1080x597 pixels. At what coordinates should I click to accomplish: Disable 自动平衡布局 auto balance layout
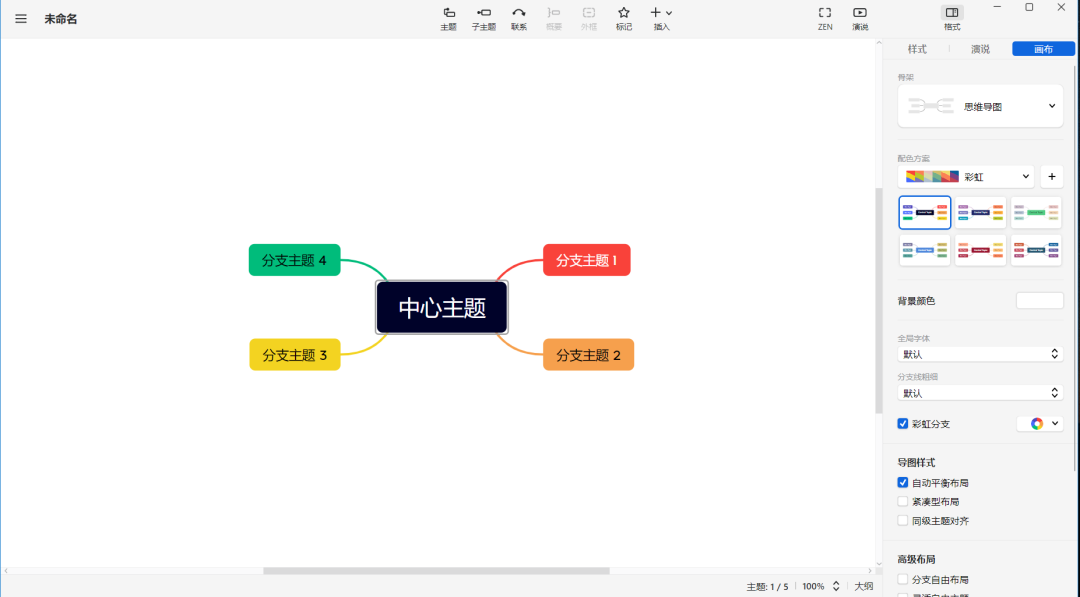coord(903,482)
